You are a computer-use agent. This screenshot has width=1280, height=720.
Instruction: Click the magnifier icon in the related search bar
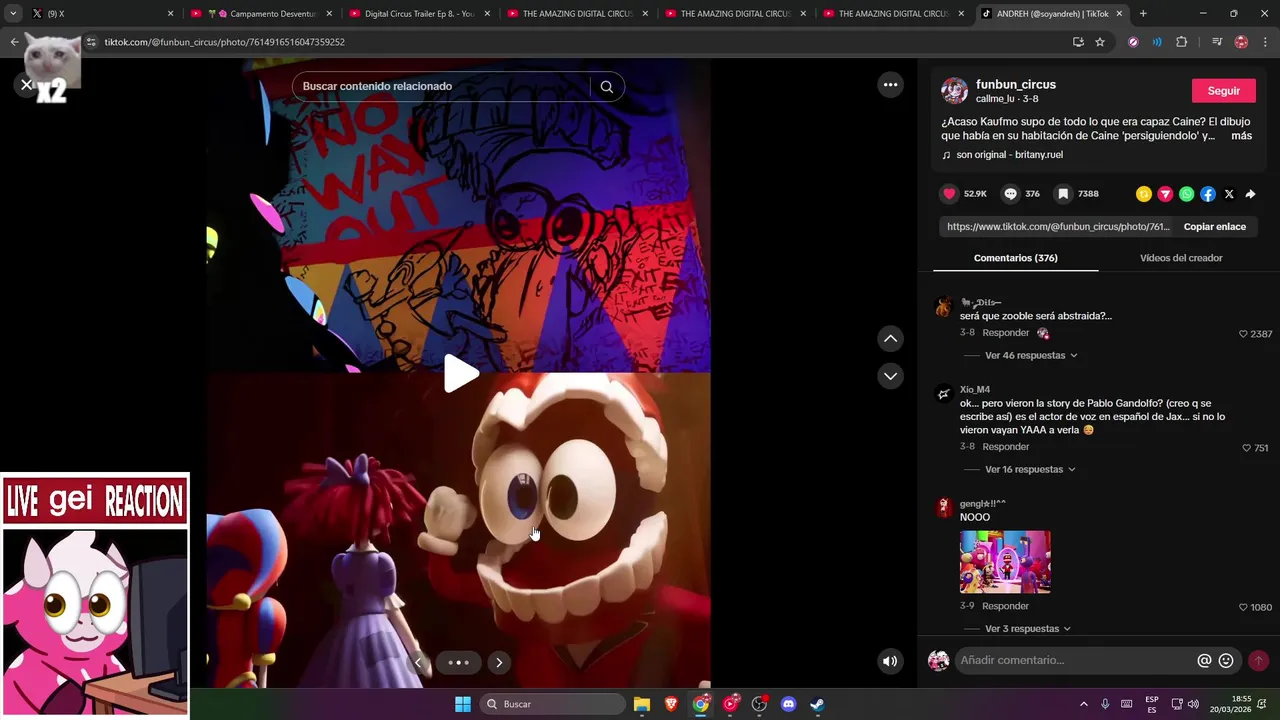(x=606, y=87)
